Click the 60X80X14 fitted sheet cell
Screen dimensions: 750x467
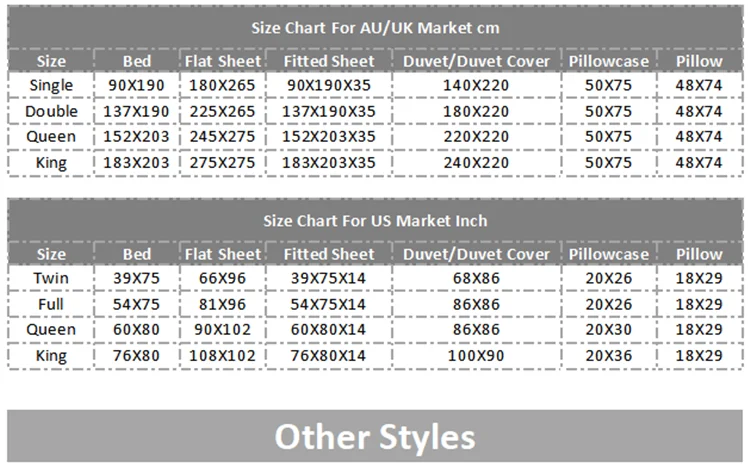click(331, 329)
